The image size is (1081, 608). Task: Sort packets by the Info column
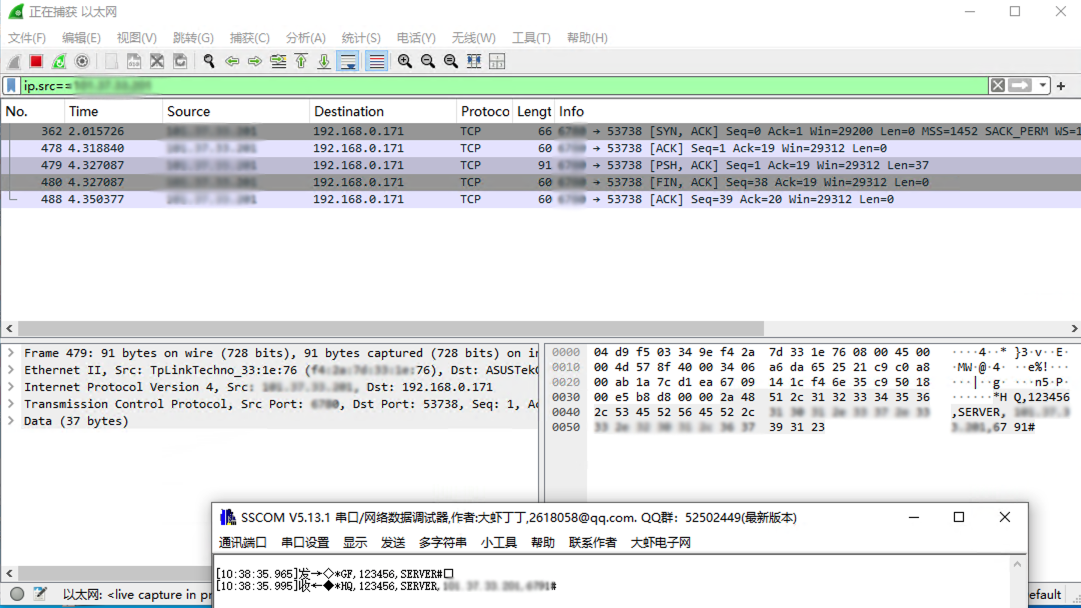click(x=818, y=112)
